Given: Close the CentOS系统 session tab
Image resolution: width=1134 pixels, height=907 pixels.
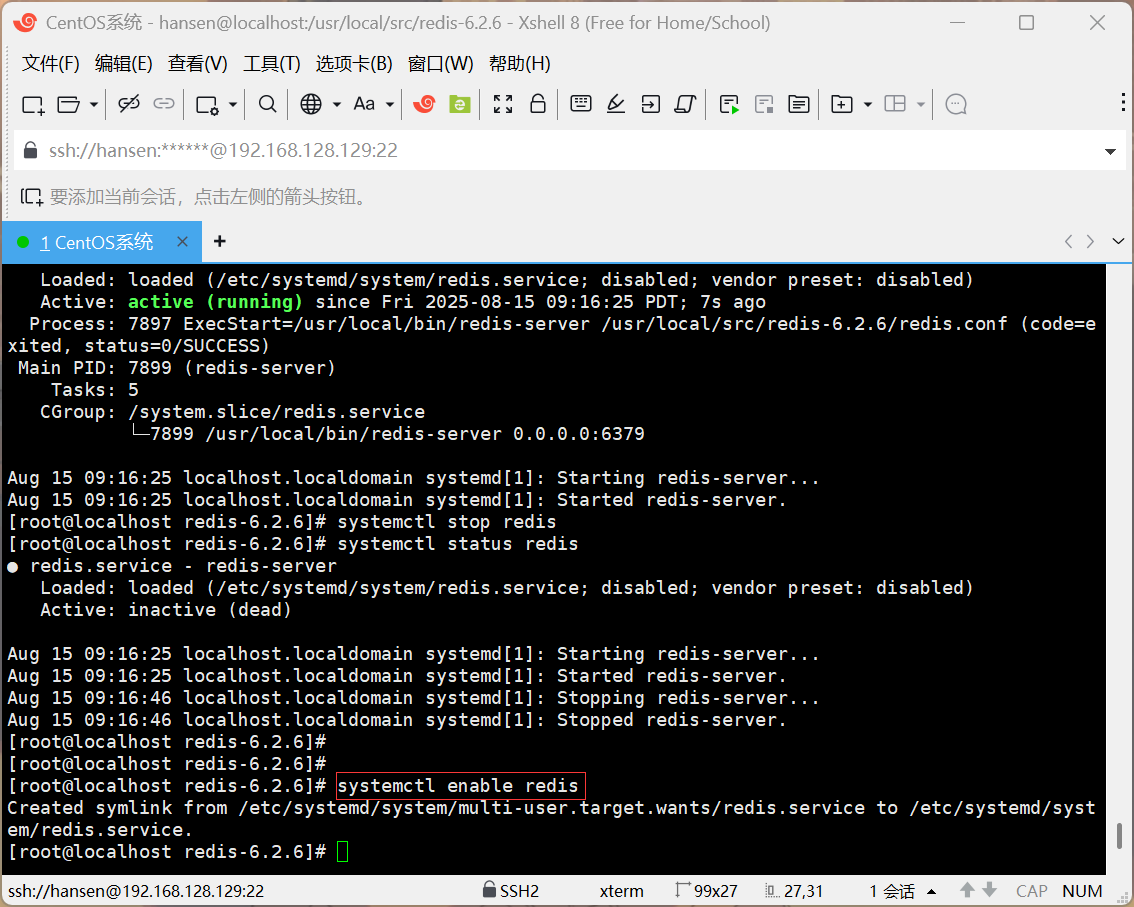Looking at the screenshot, I should 182,242.
